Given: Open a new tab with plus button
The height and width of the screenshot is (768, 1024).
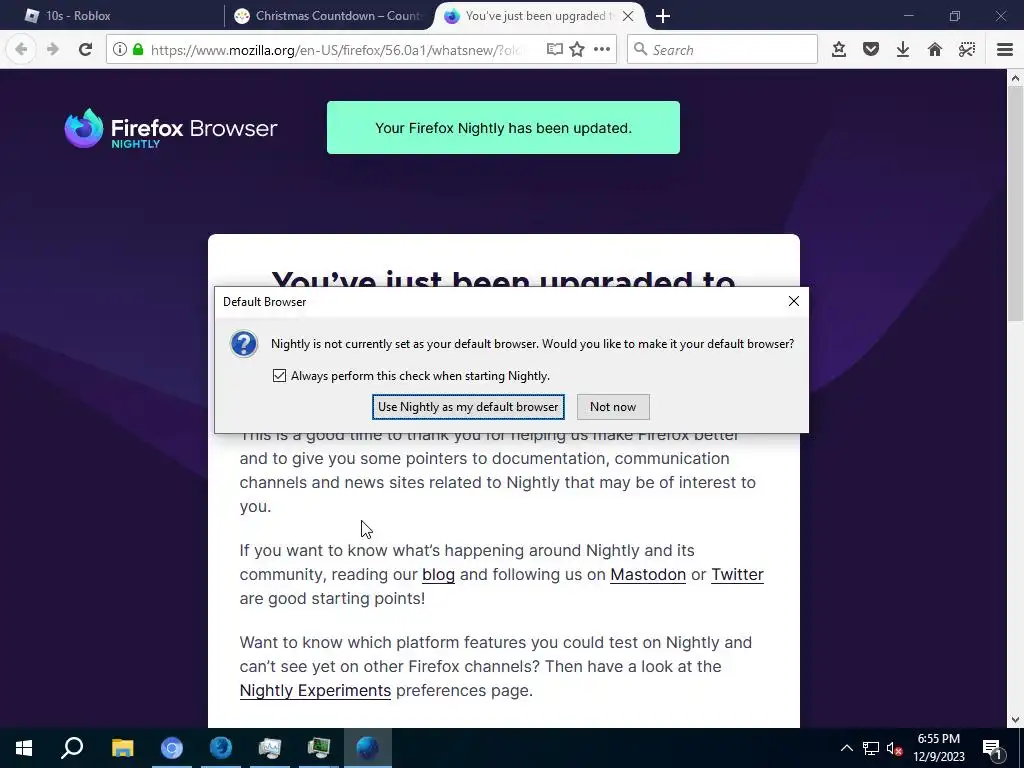Looking at the screenshot, I should 663,16.
